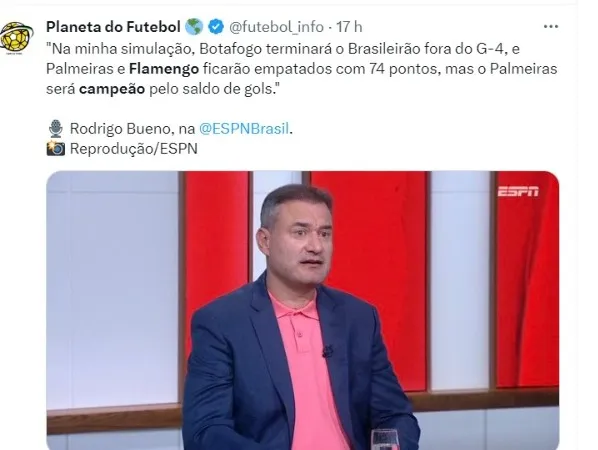This screenshot has width=598, height=450.
Task: Click the tweet's opening quote text line
Action: pyautogui.click(x=283, y=49)
